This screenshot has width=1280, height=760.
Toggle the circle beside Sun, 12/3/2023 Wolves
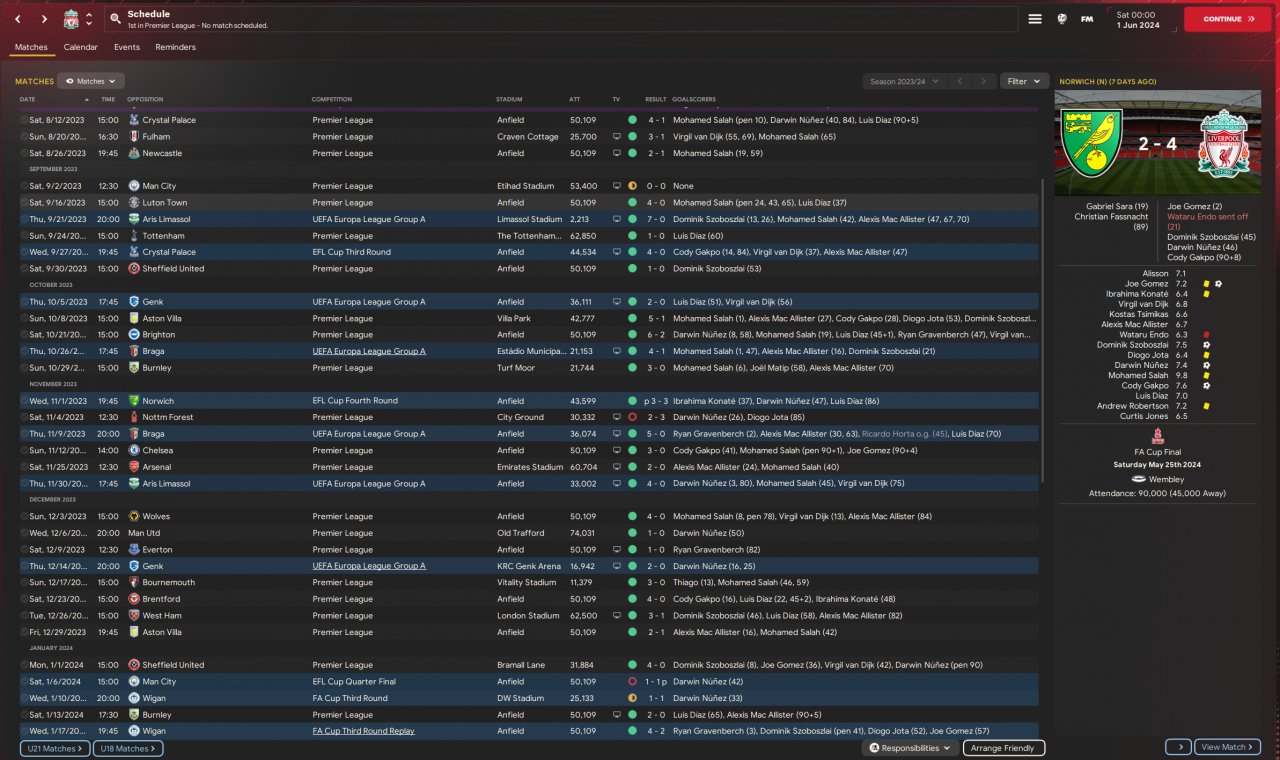24,517
